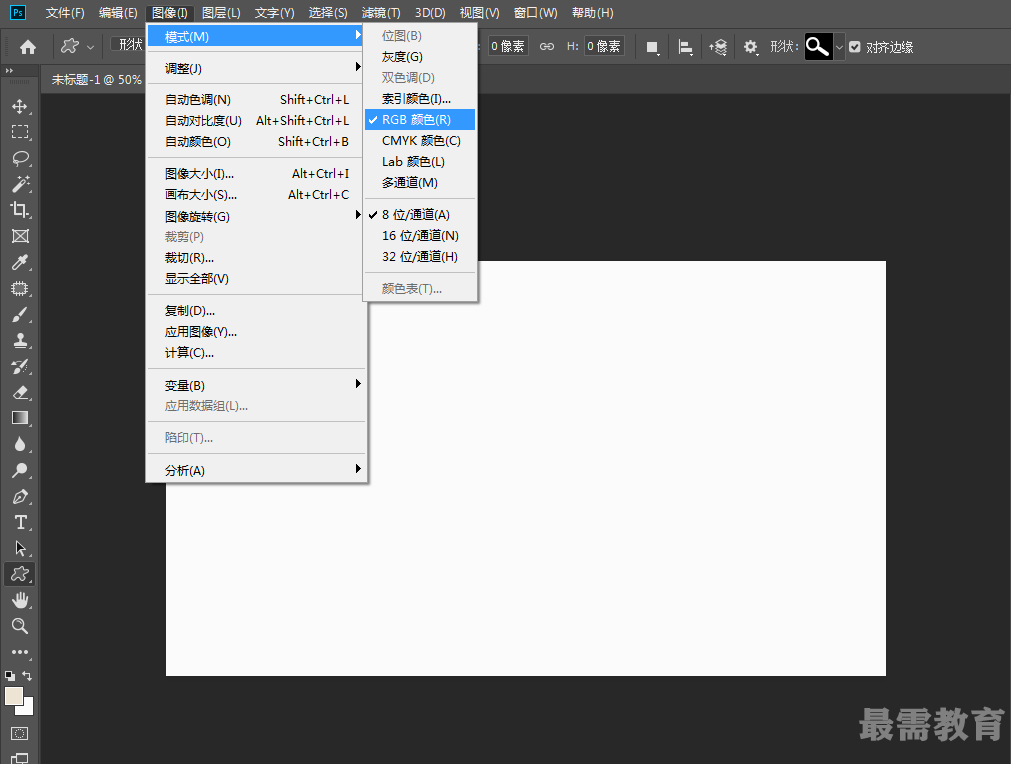This screenshot has height=764, width=1011.
Task: Select the Path Selection arrow tool
Action: click(x=20, y=548)
